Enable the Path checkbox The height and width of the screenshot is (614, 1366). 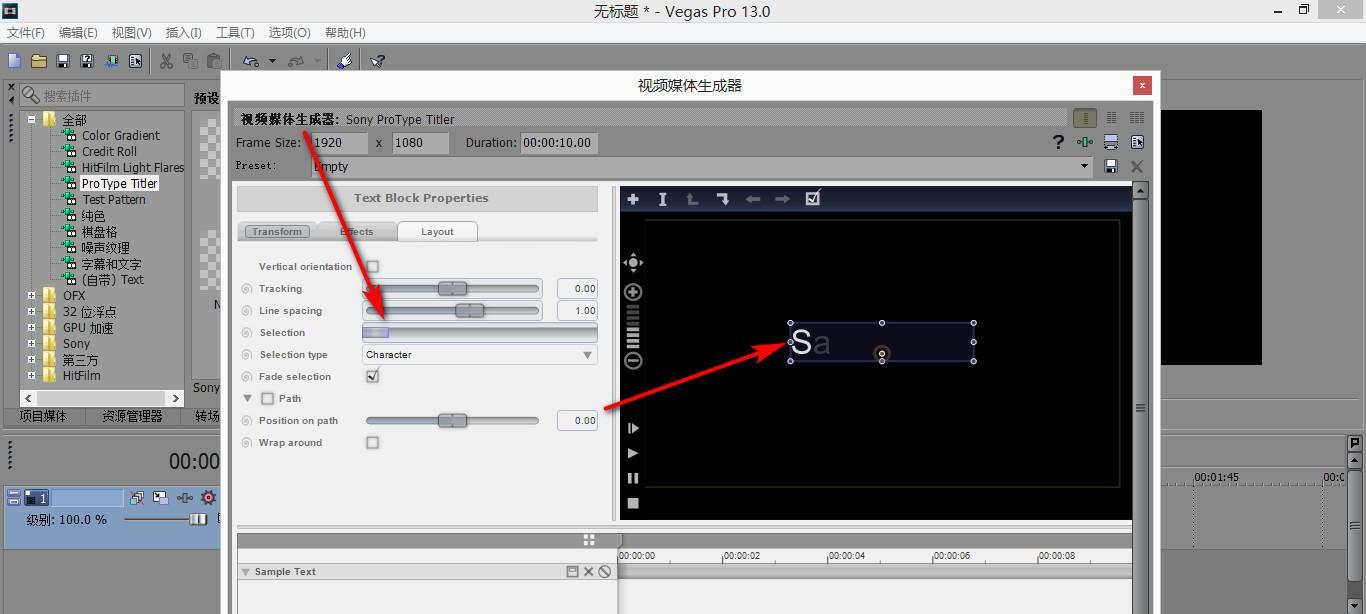(x=267, y=399)
